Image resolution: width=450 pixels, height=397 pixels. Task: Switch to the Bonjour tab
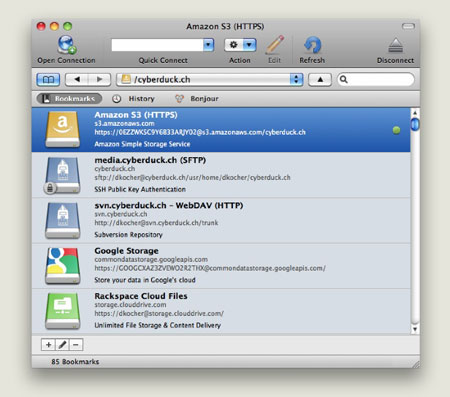tap(197, 99)
